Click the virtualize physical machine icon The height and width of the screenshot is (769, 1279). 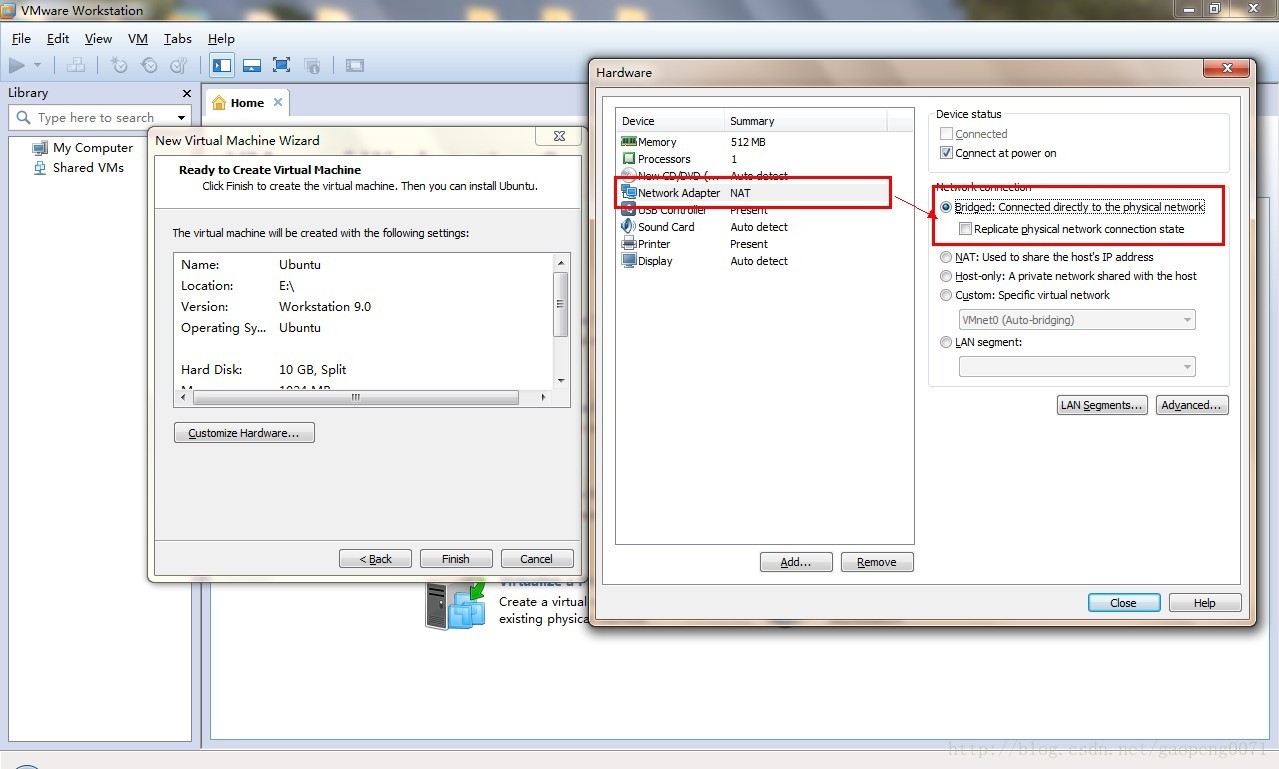click(x=455, y=606)
